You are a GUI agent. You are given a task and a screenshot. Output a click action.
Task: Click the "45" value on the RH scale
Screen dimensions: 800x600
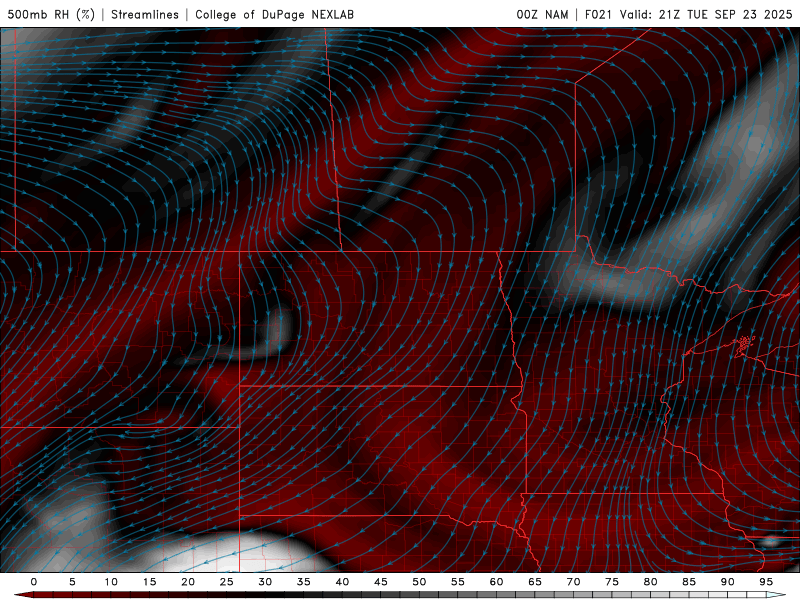[381, 582]
